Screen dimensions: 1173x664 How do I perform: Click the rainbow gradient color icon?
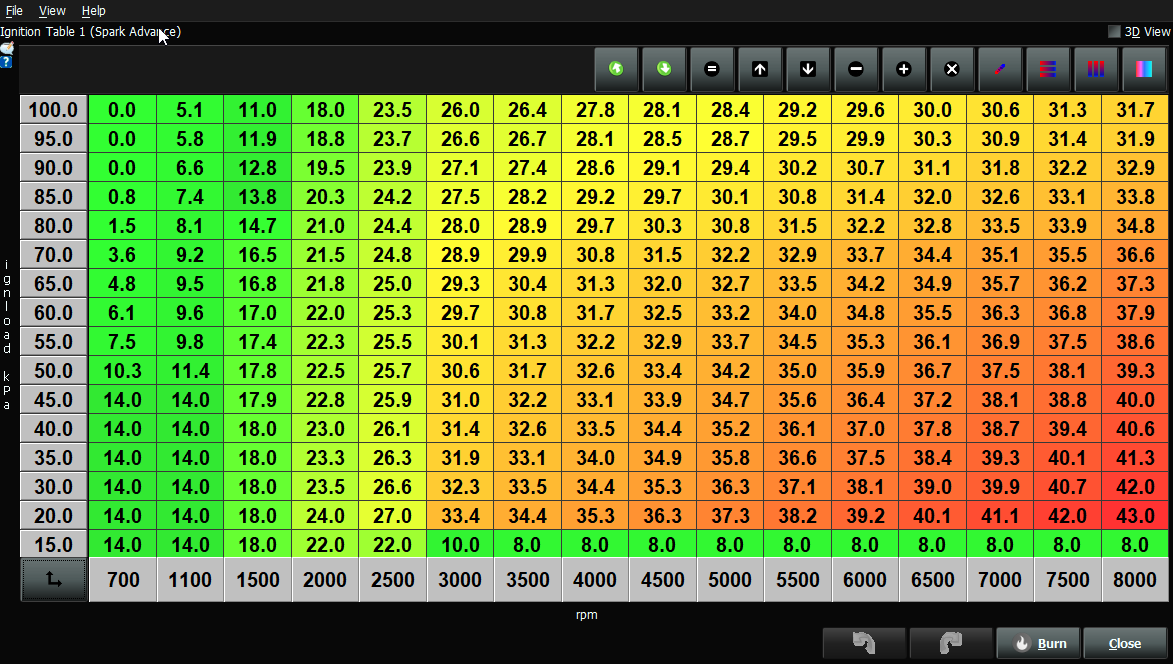[x=1144, y=69]
